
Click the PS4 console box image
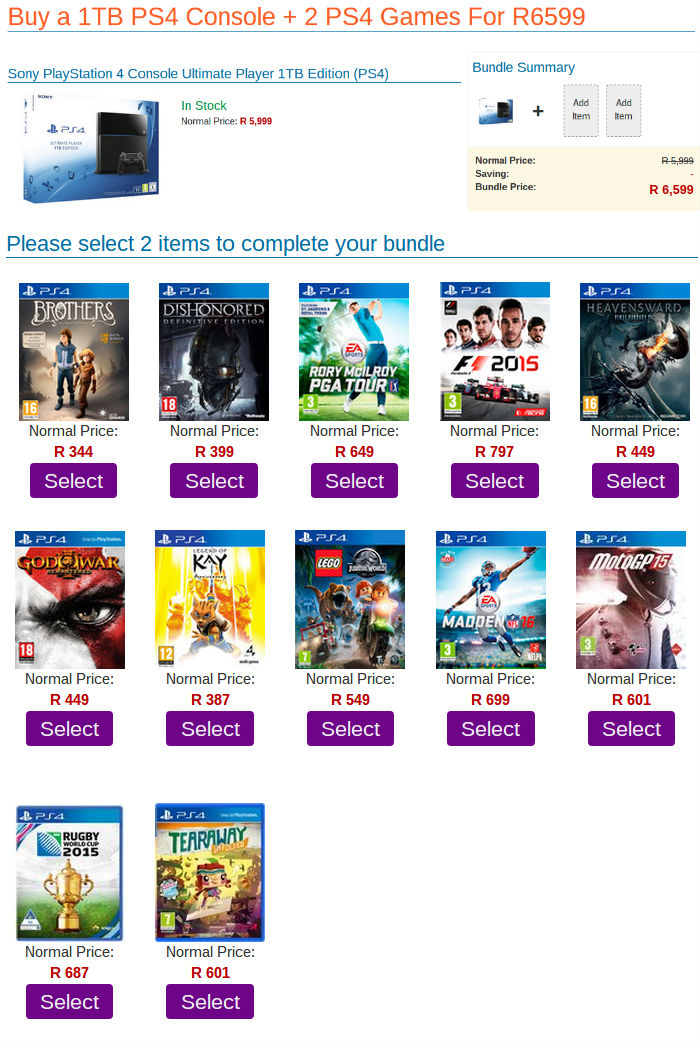point(92,147)
